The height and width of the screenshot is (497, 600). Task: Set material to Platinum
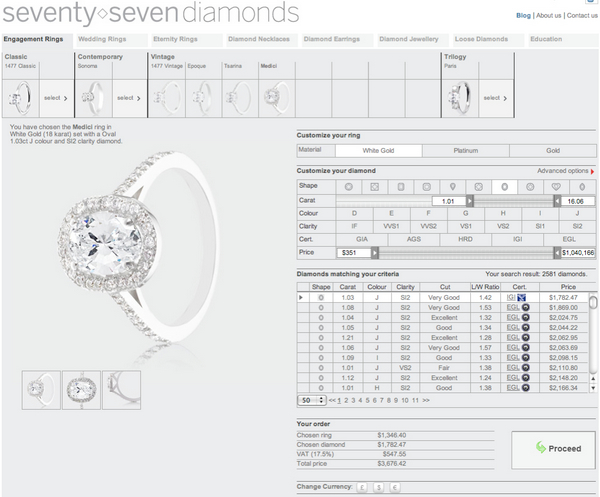tap(466, 151)
